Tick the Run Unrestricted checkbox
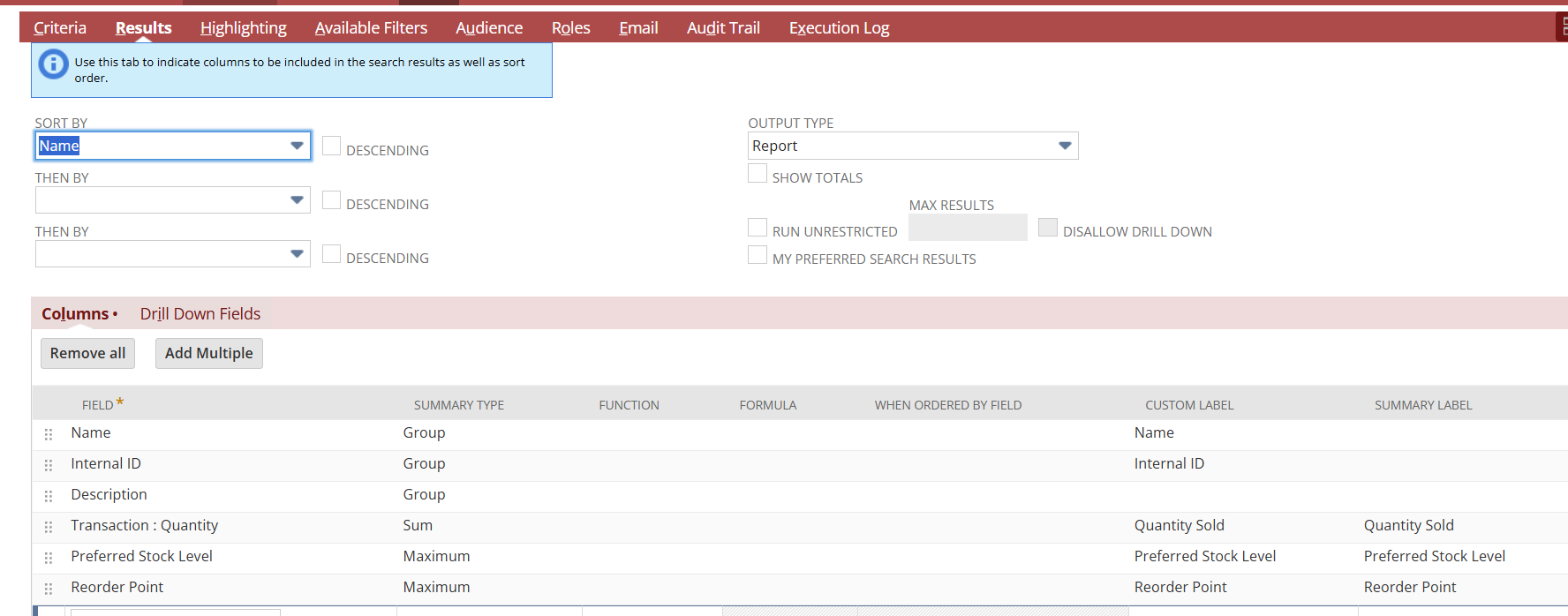 pos(758,228)
